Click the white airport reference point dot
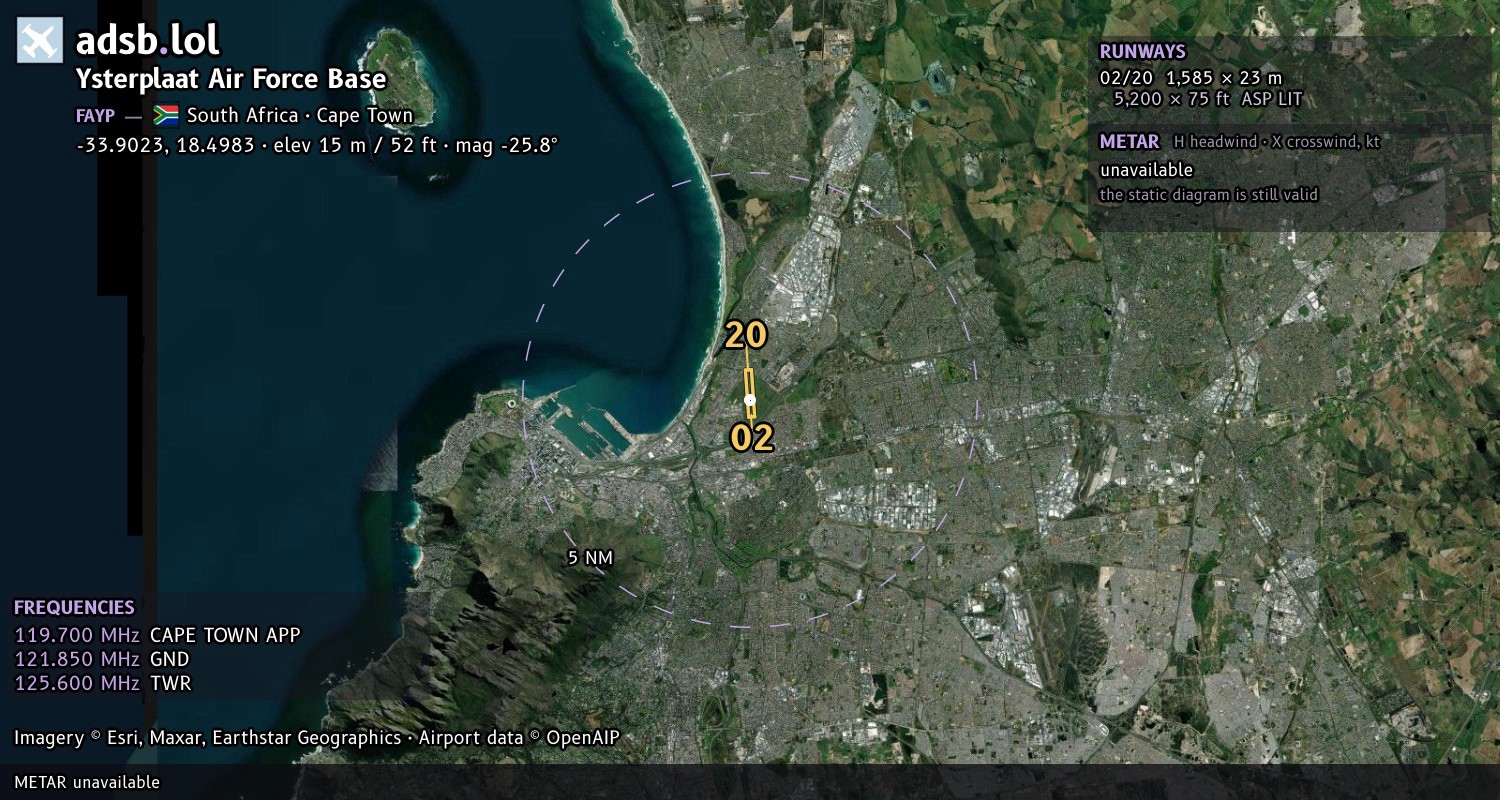The width and height of the screenshot is (1500, 800). 750,400
